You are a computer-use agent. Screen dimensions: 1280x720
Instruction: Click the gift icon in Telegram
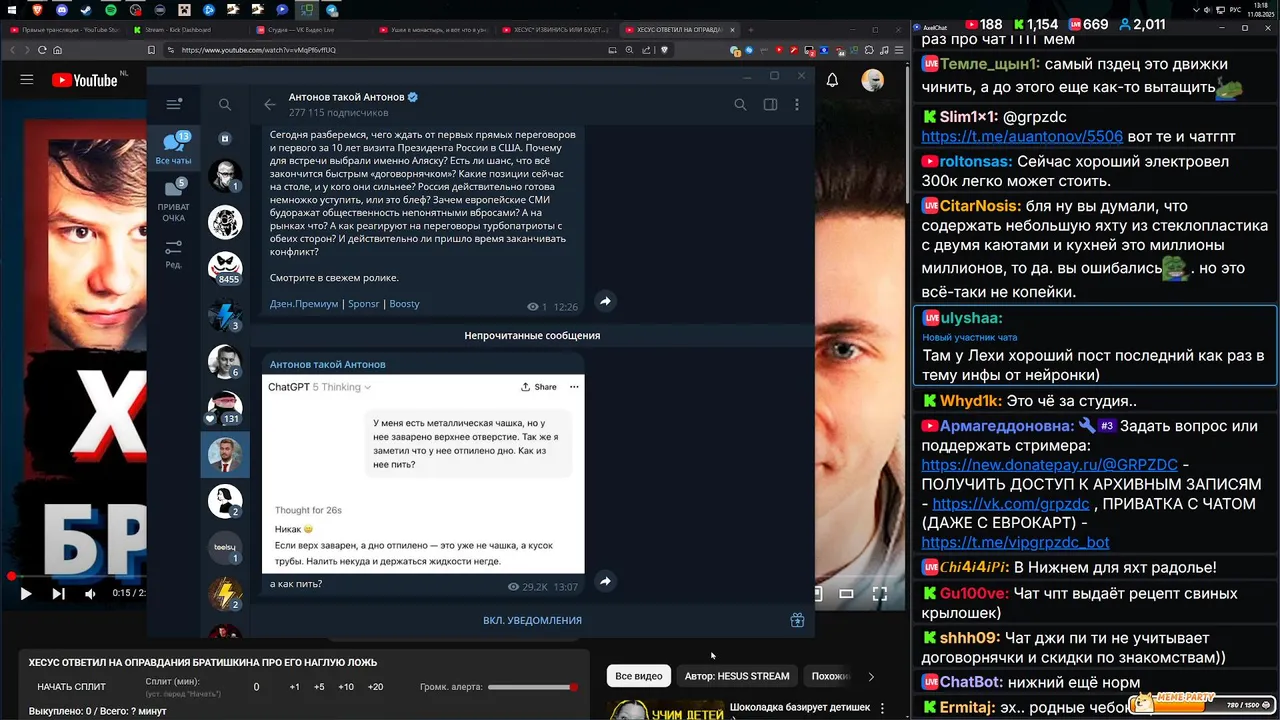pyautogui.click(x=797, y=620)
